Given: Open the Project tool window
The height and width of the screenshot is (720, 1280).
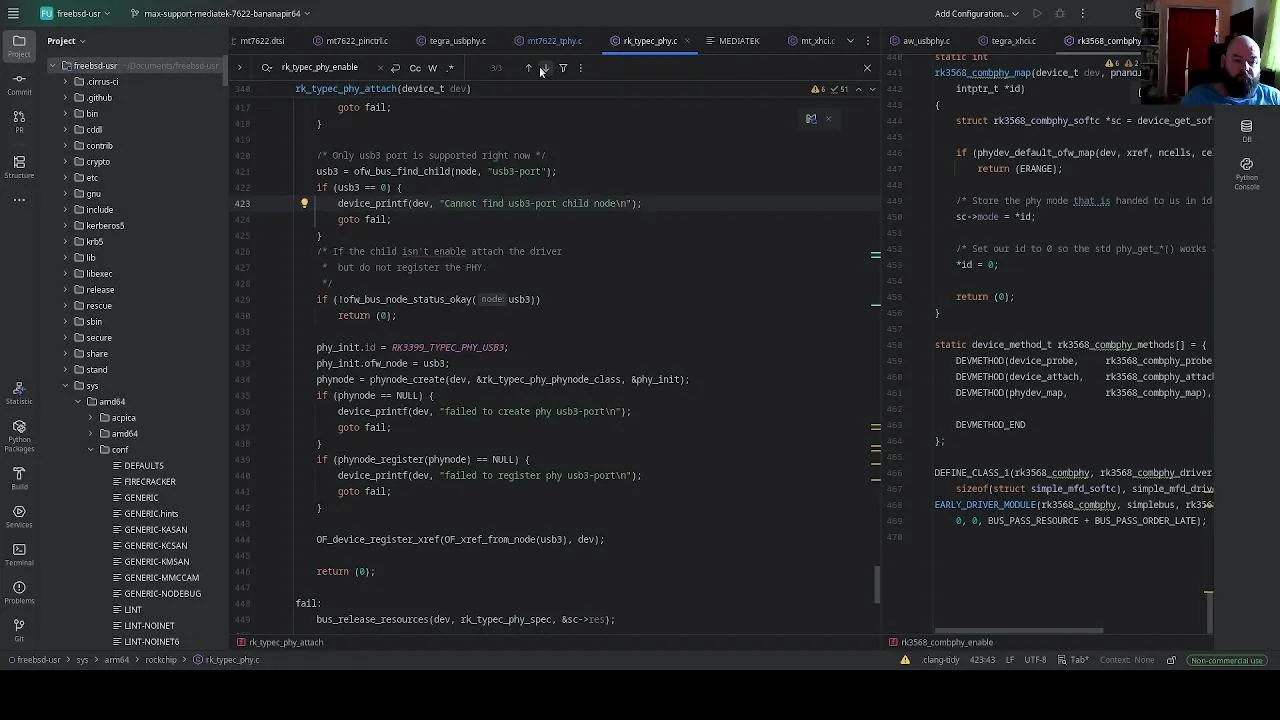Looking at the screenshot, I should tap(19, 44).
